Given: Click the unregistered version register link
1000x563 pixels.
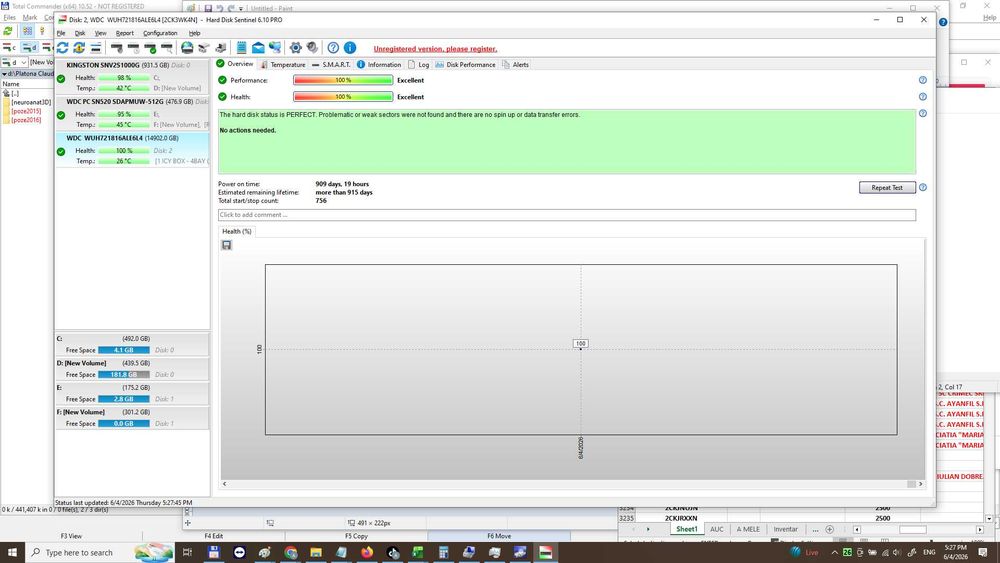Looking at the screenshot, I should (435, 49).
